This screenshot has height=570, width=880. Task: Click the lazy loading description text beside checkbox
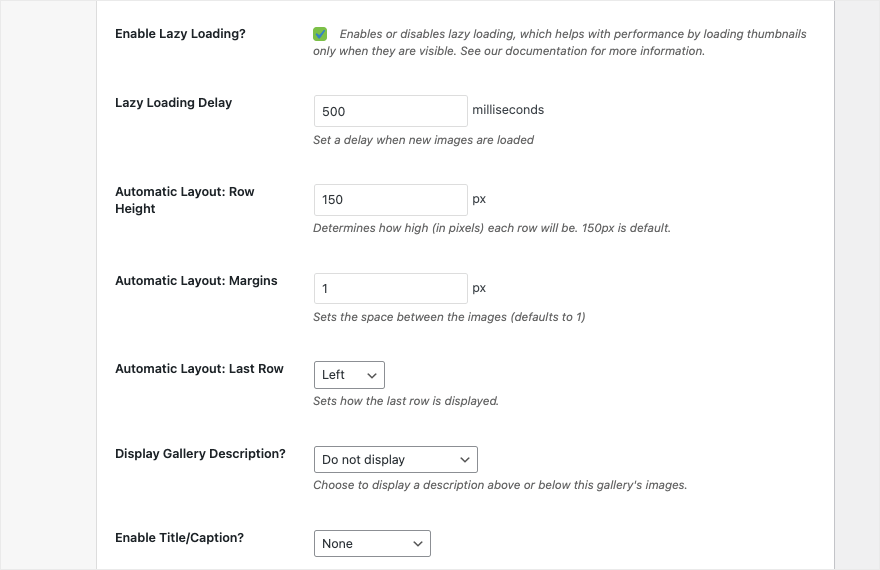(560, 43)
